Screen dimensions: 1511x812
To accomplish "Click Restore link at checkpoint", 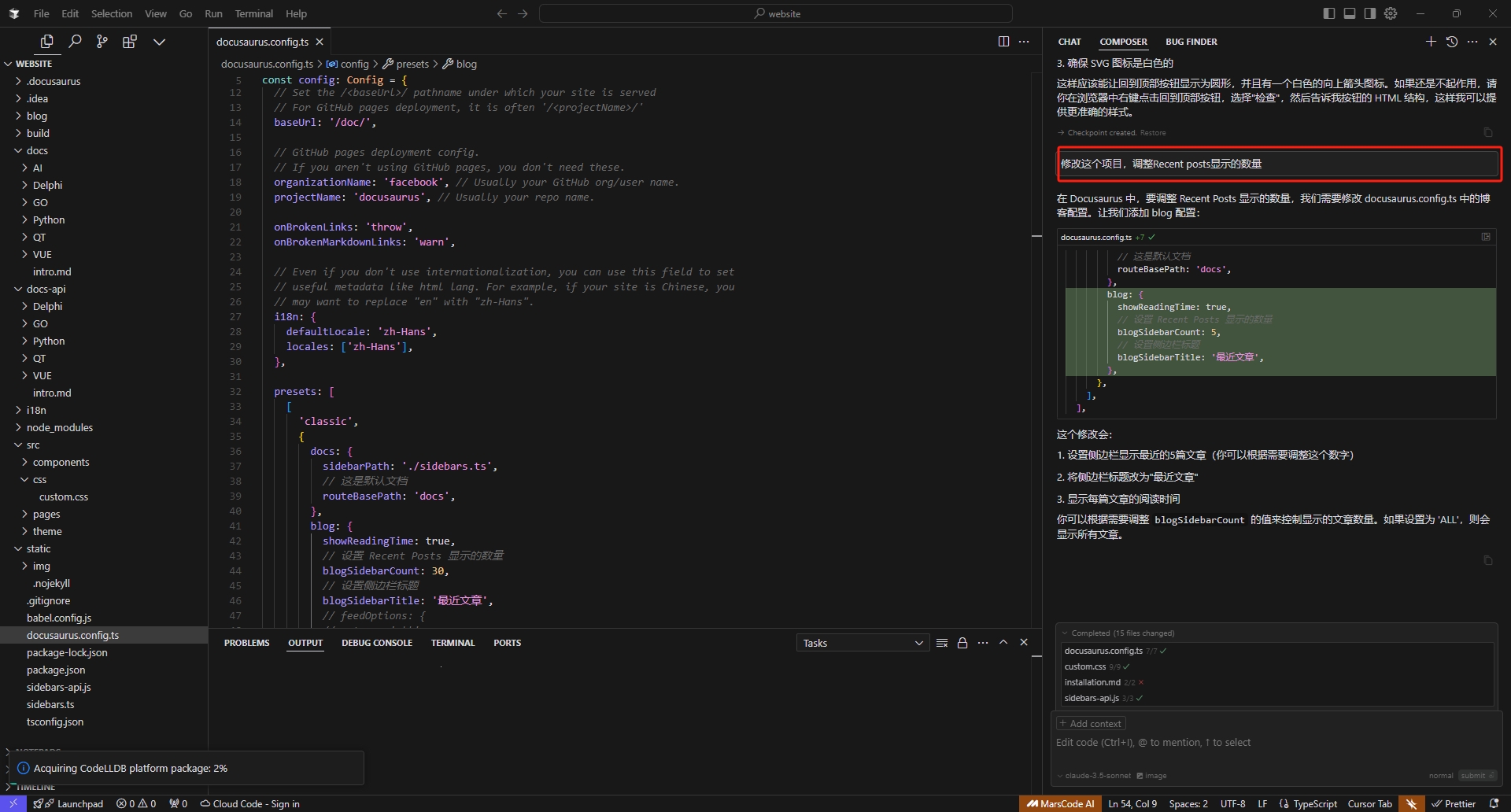I will click(x=1153, y=133).
